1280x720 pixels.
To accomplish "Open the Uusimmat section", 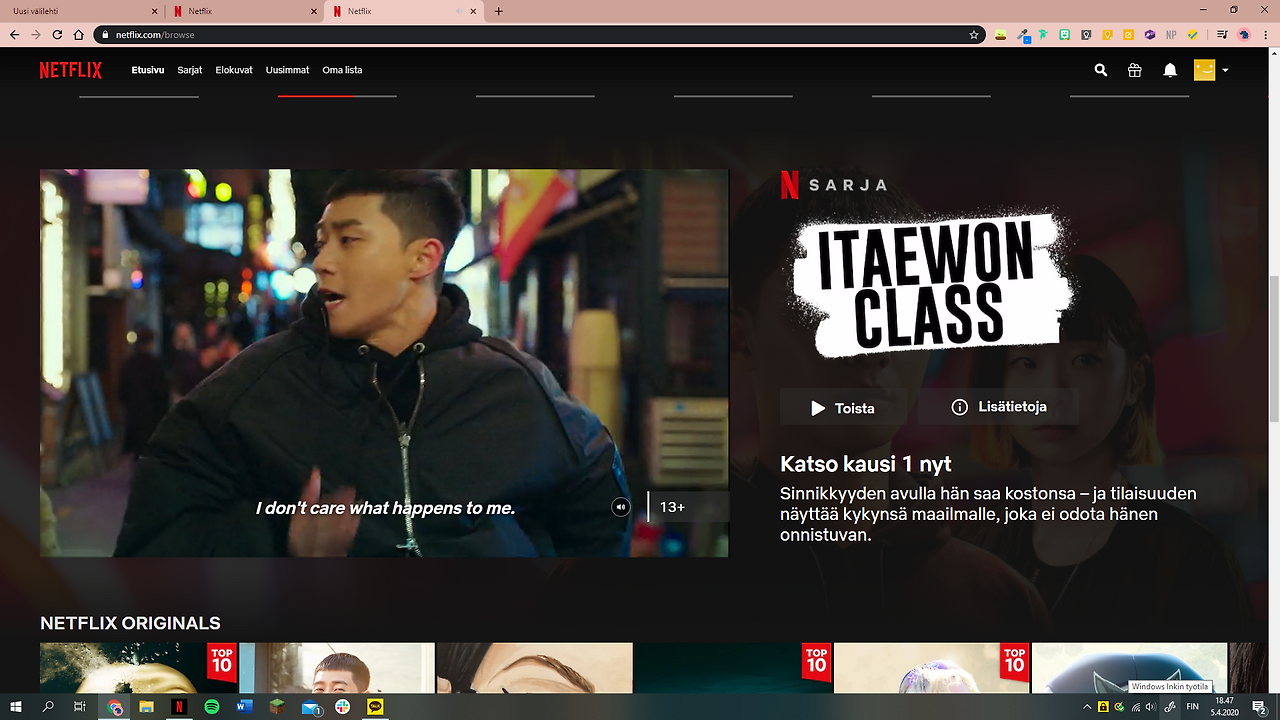I will [x=287, y=71].
